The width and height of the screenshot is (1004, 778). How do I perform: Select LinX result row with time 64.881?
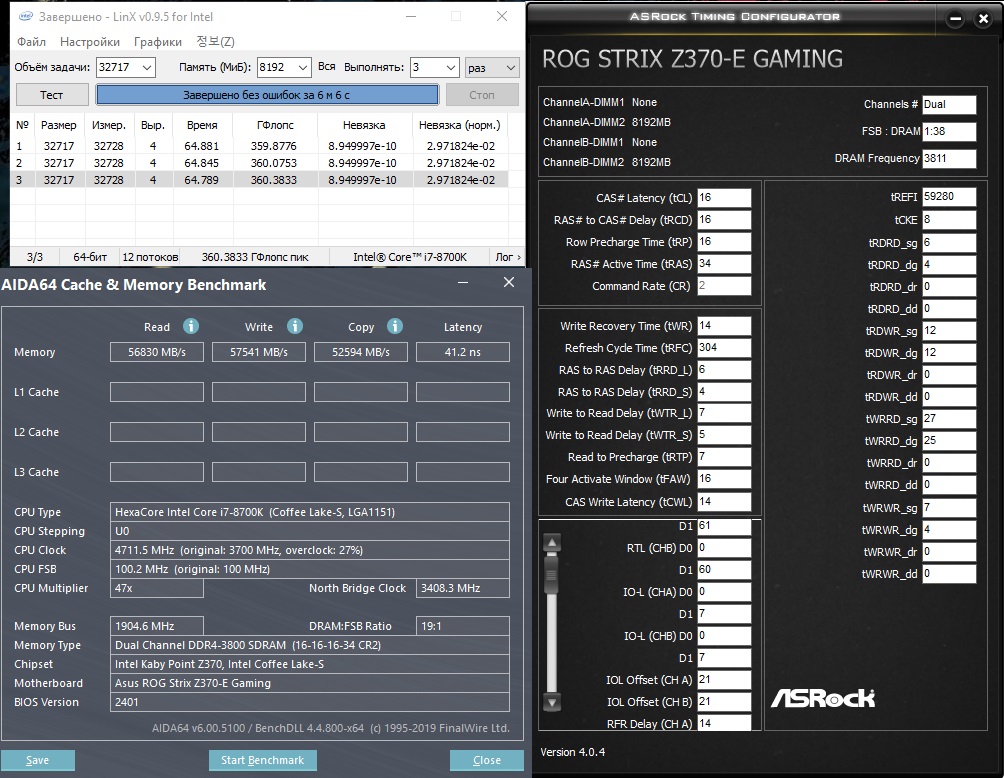pyautogui.click(x=259, y=146)
